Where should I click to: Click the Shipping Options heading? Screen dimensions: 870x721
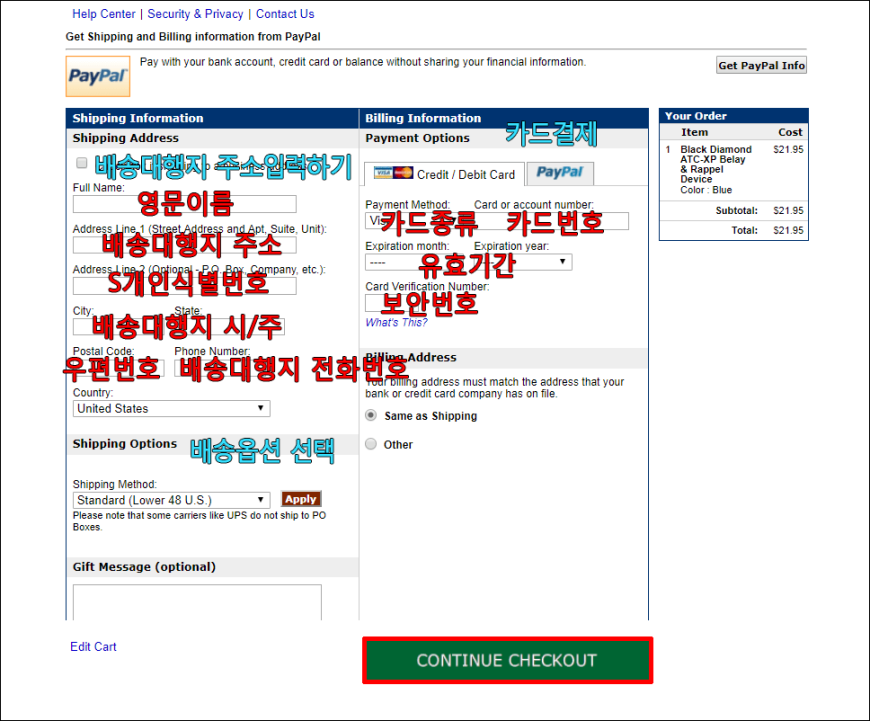coord(125,443)
